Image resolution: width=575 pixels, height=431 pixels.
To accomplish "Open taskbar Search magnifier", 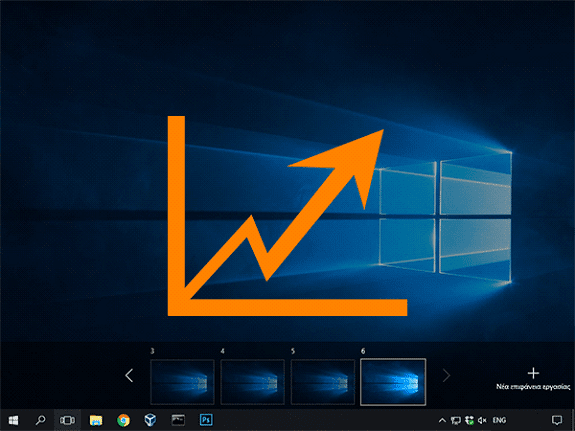I will pyautogui.click(x=40, y=420).
